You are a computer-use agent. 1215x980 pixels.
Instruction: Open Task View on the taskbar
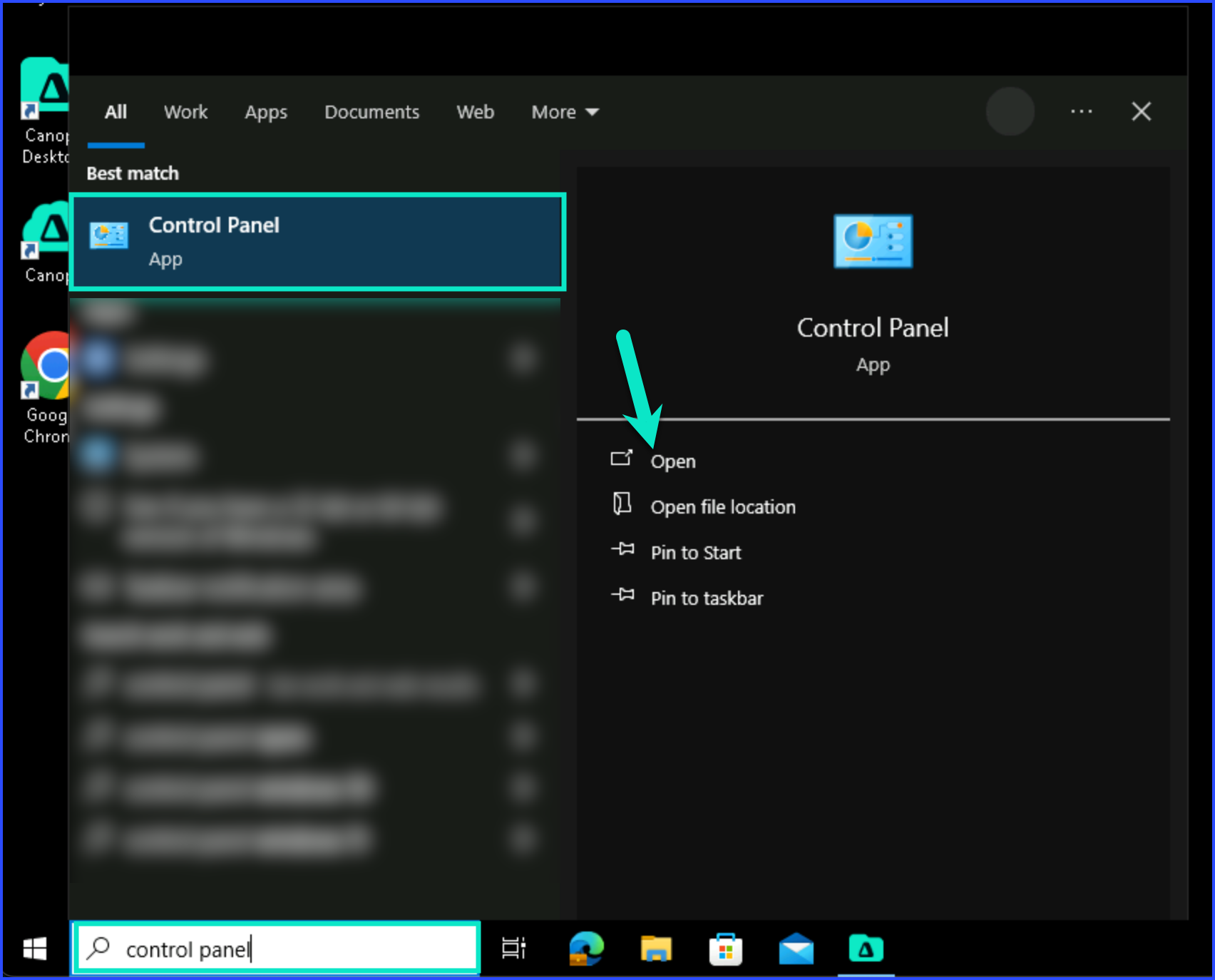tap(513, 948)
